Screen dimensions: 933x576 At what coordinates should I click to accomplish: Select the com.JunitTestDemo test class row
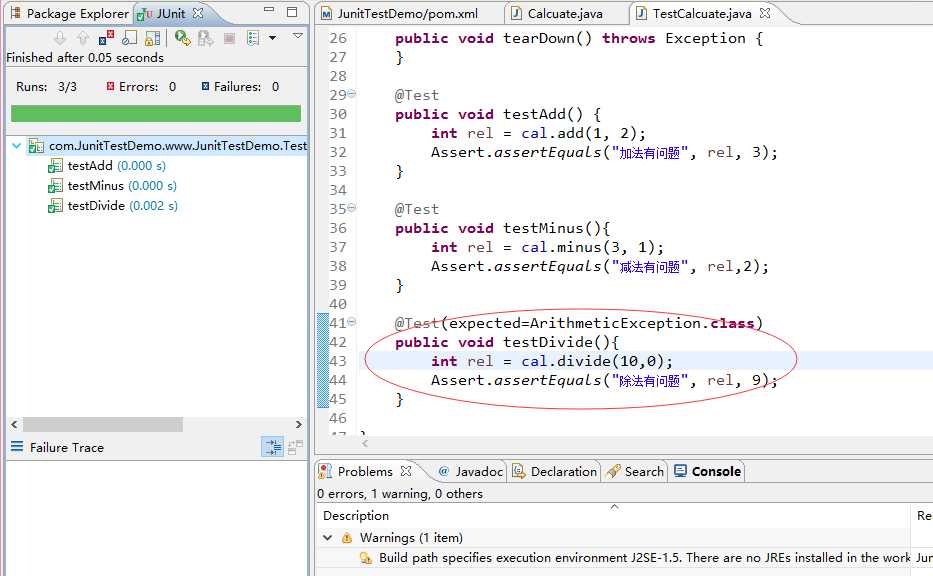(167, 146)
